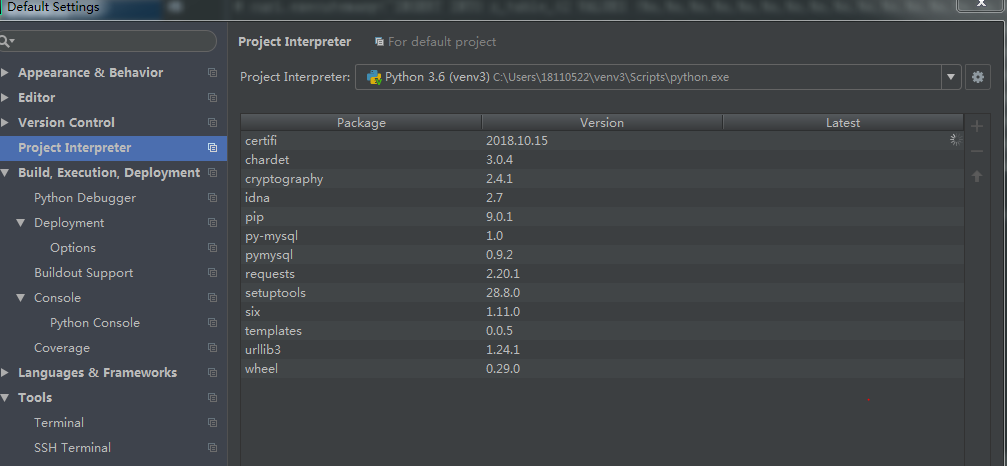This screenshot has width=1007, height=466.
Task: Click project-level icon beside Console
Action: (213, 298)
